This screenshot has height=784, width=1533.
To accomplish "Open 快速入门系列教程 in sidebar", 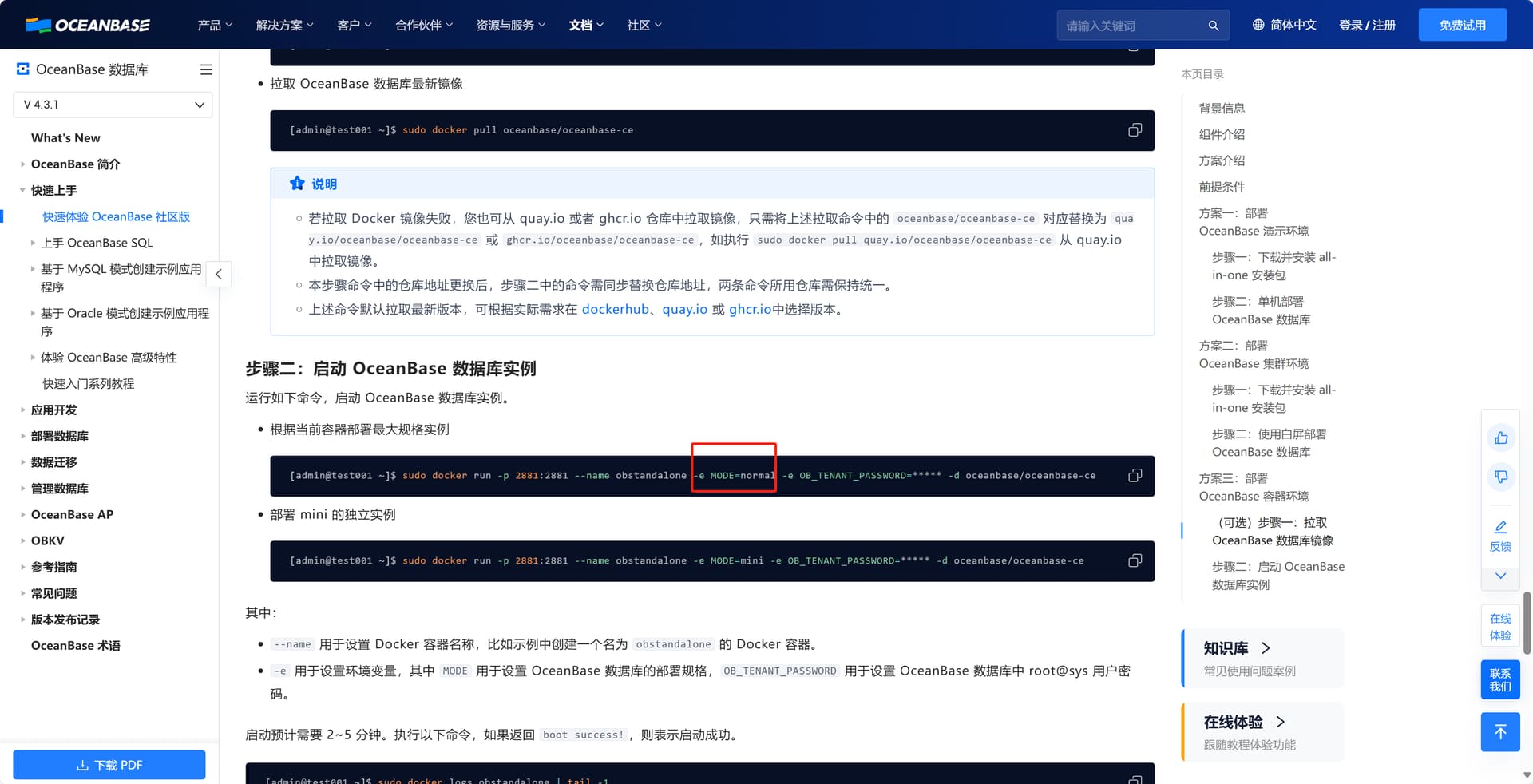I will (88, 384).
